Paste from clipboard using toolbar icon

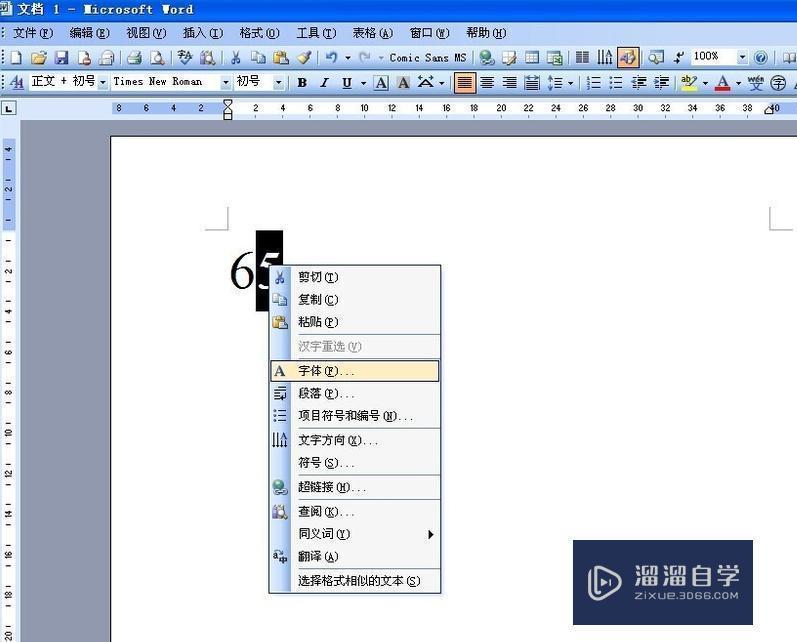pos(281,57)
